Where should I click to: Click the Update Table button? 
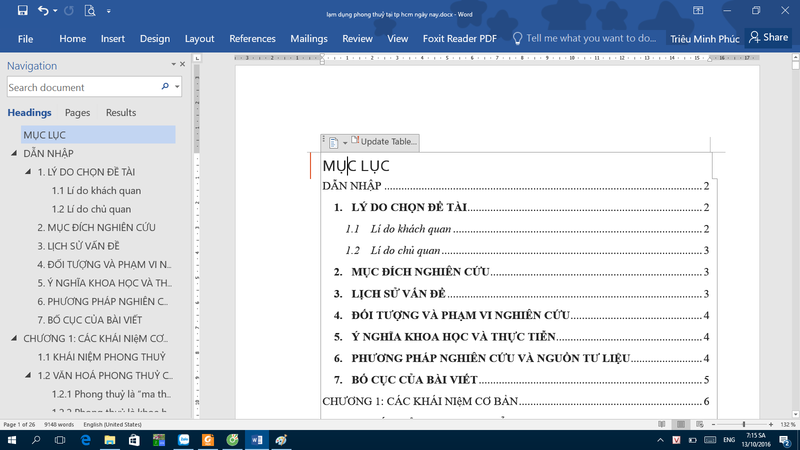(x=383, y=142)
